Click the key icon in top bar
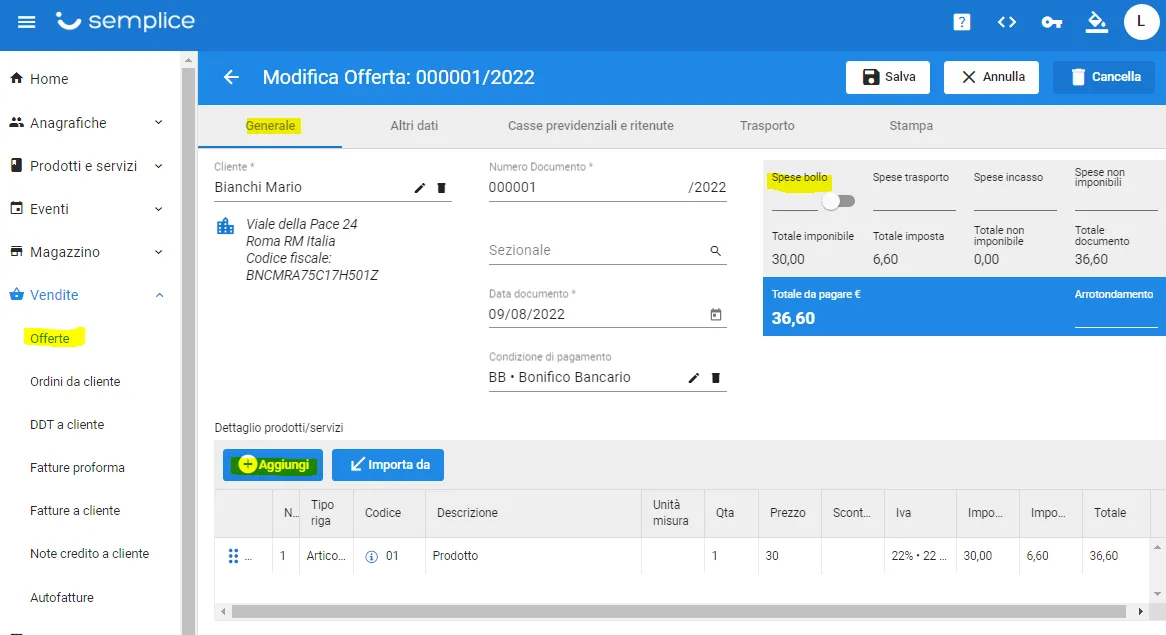1166x635 pixels. pos(1051,22)
